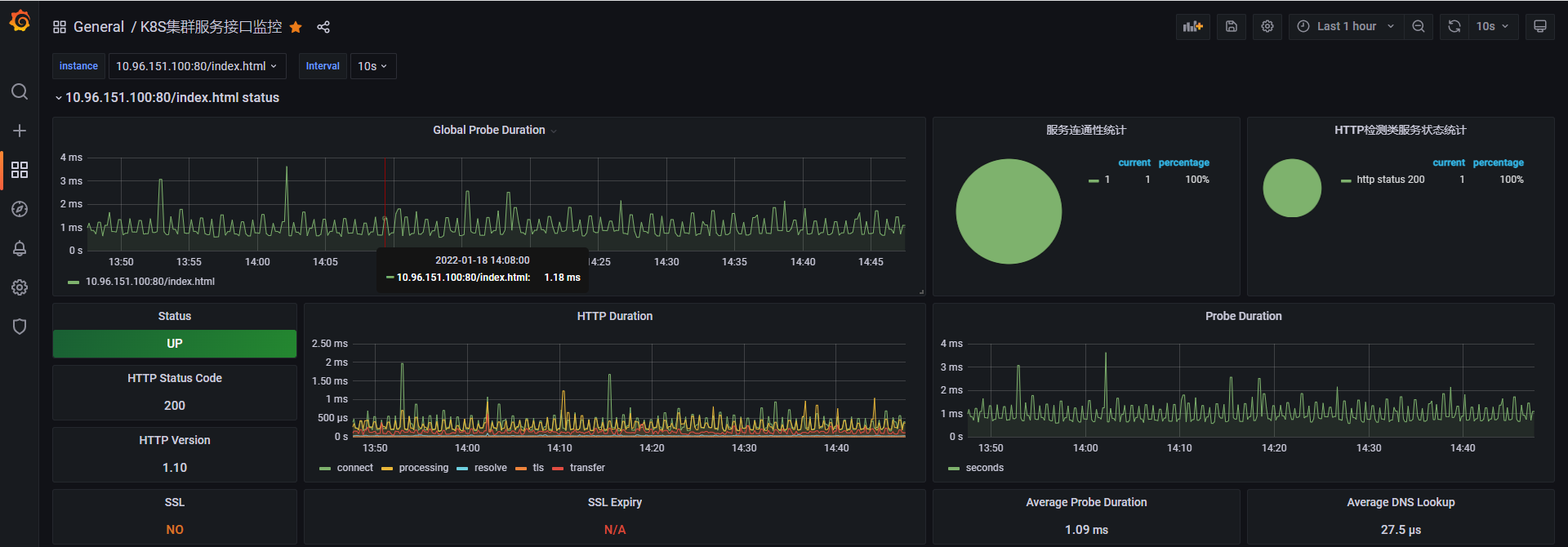
Task: Click the green pie in HTTP检测类服务状态统计
Action: (1292, 188)
